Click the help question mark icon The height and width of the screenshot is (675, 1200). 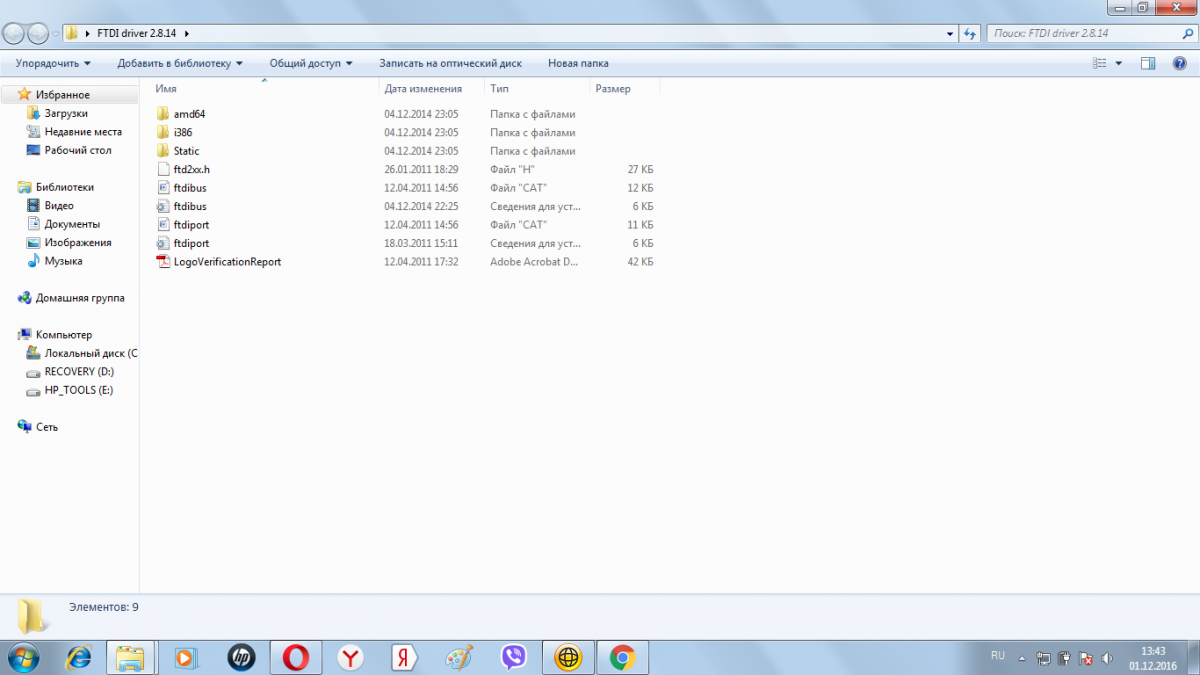[x=1179, y=63]
